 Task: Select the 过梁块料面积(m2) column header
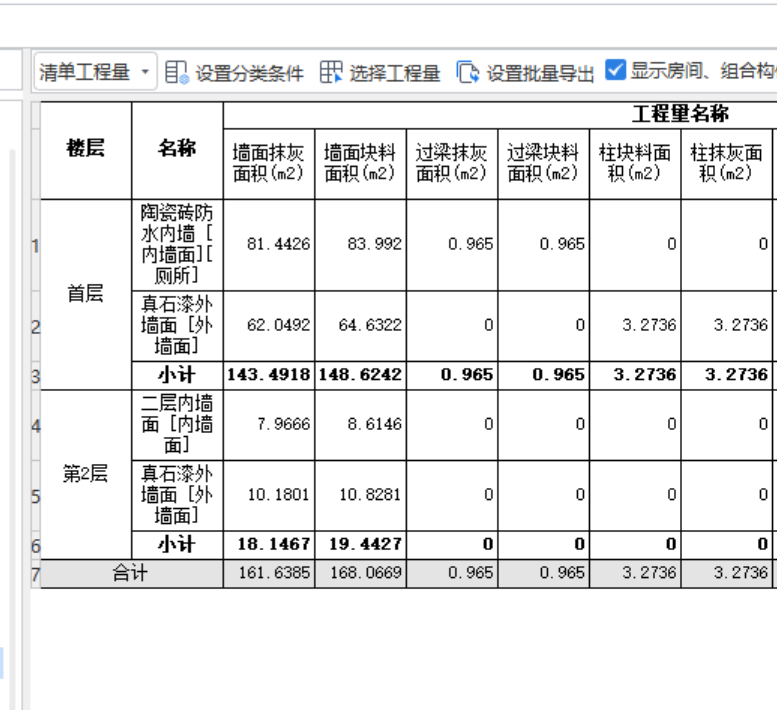coord(544,164)
